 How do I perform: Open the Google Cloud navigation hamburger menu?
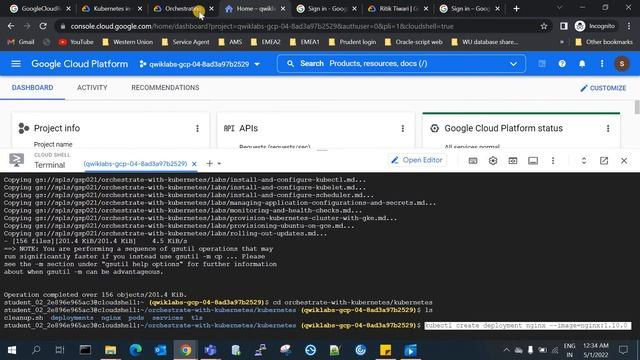pyautogui.click(x=16, y=64)
